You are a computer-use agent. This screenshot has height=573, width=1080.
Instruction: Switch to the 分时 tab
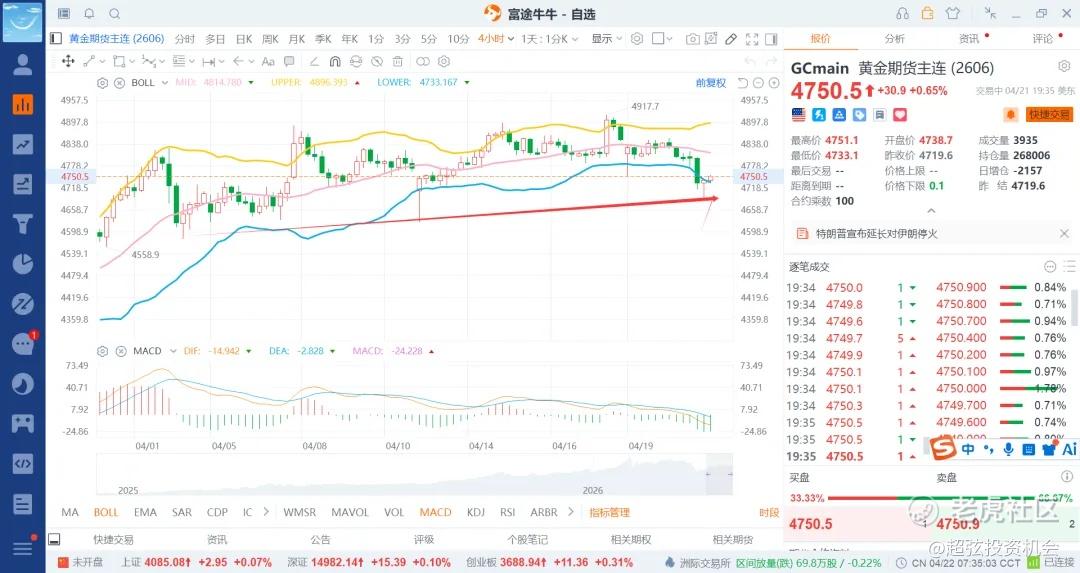click(x=185, y=39)
